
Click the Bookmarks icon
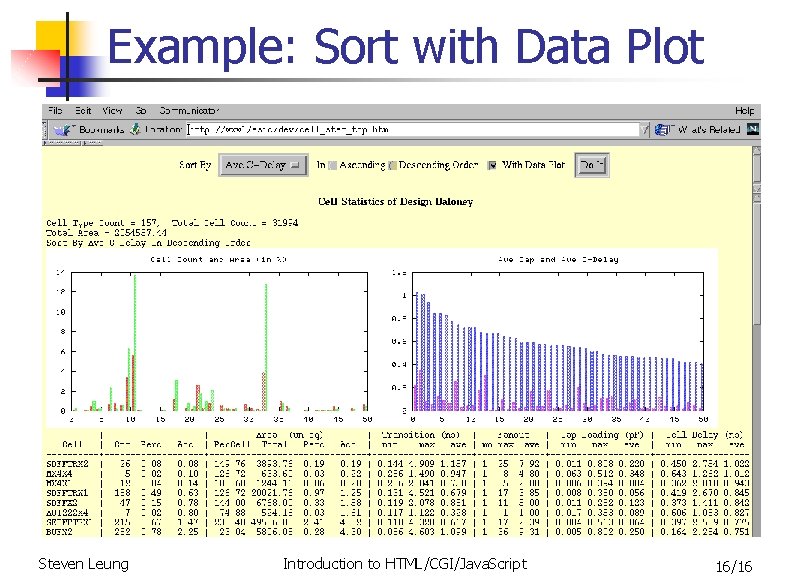tap(64, 130)
